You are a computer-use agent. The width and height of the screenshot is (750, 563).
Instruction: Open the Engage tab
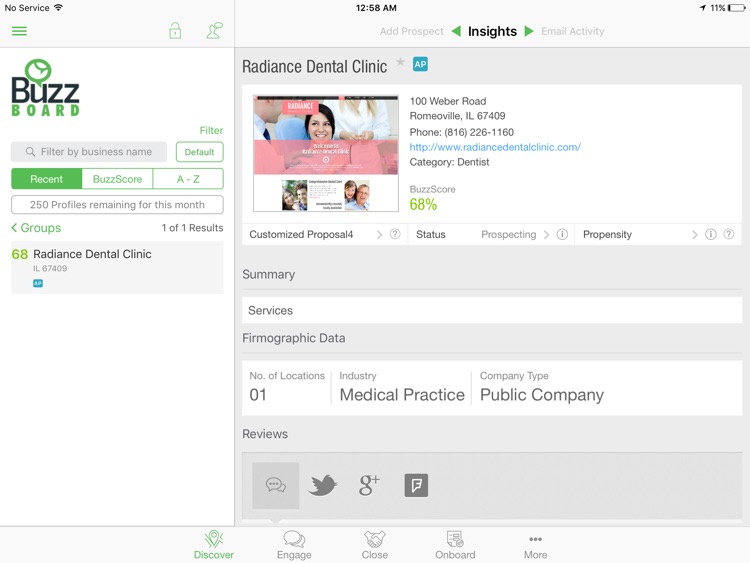(x=294, y=545)
